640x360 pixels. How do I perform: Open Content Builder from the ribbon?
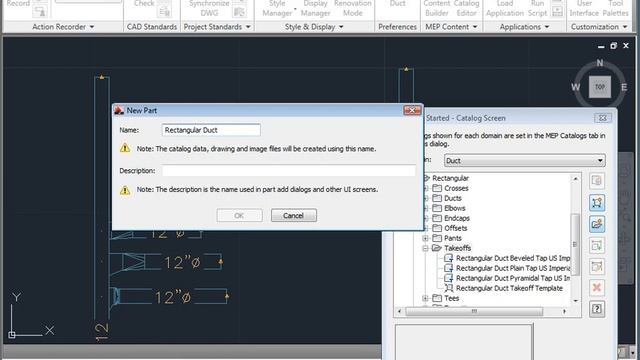point(436,8)
